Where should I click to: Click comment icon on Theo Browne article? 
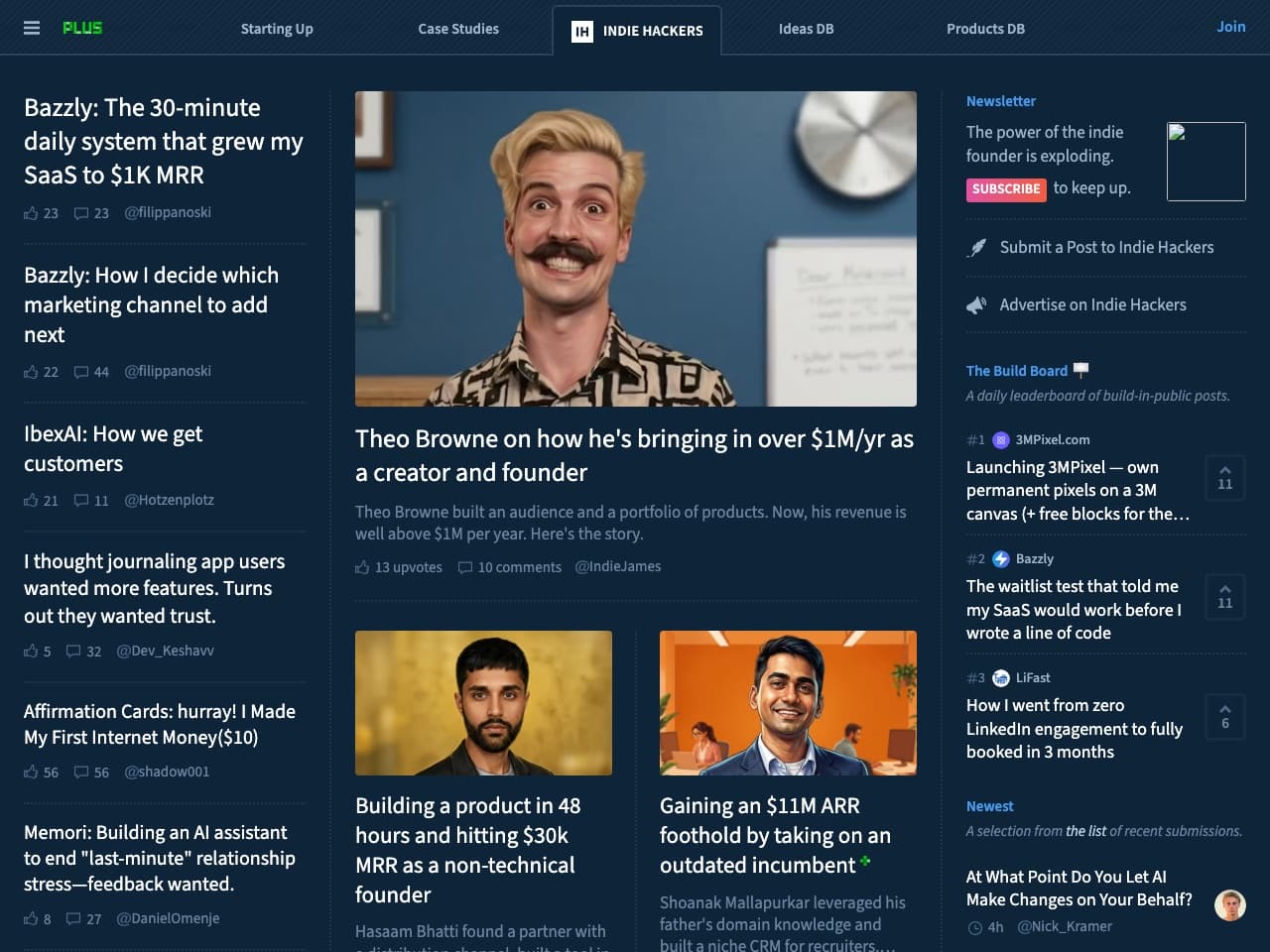tap(465, 567)
